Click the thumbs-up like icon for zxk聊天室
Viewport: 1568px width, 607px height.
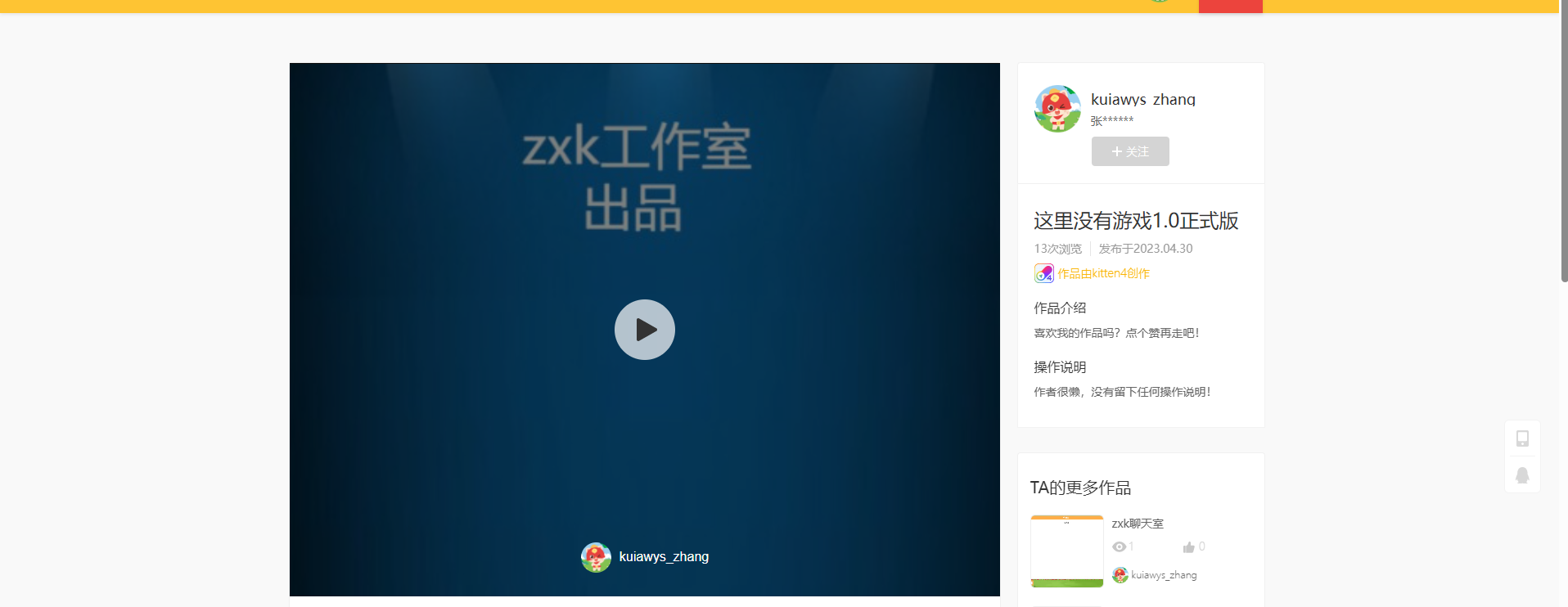[1188, 547]
